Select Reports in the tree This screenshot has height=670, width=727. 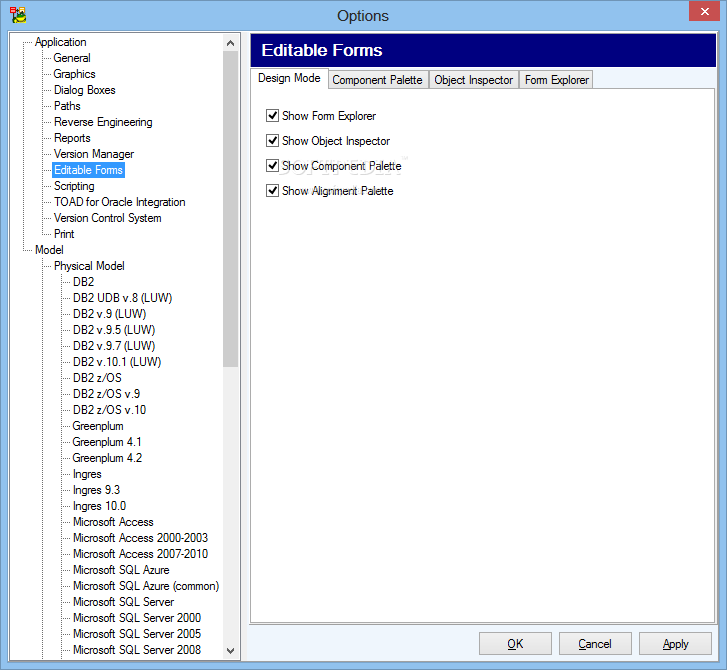pos(72,138)
